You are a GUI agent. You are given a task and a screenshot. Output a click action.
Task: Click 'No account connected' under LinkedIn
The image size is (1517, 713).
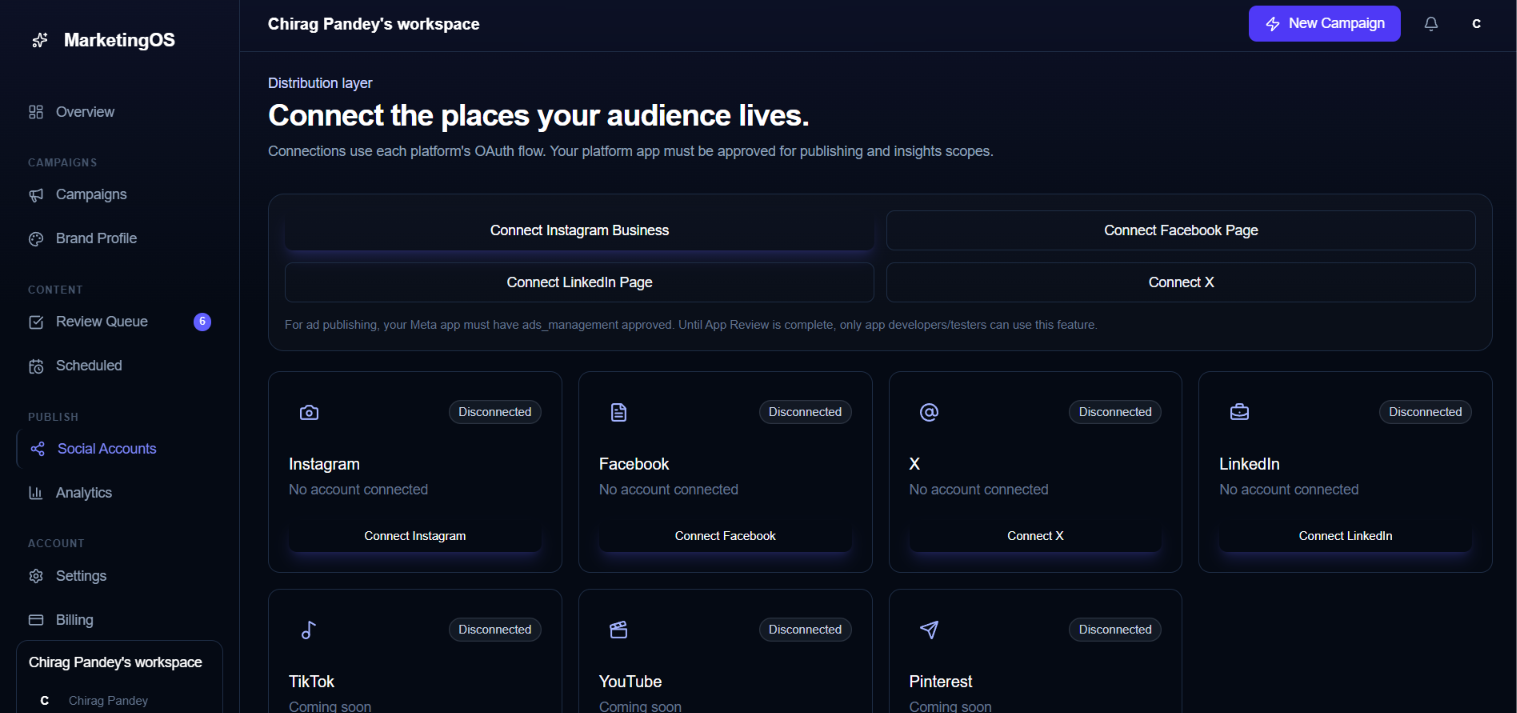click(x=1289, y=490)
